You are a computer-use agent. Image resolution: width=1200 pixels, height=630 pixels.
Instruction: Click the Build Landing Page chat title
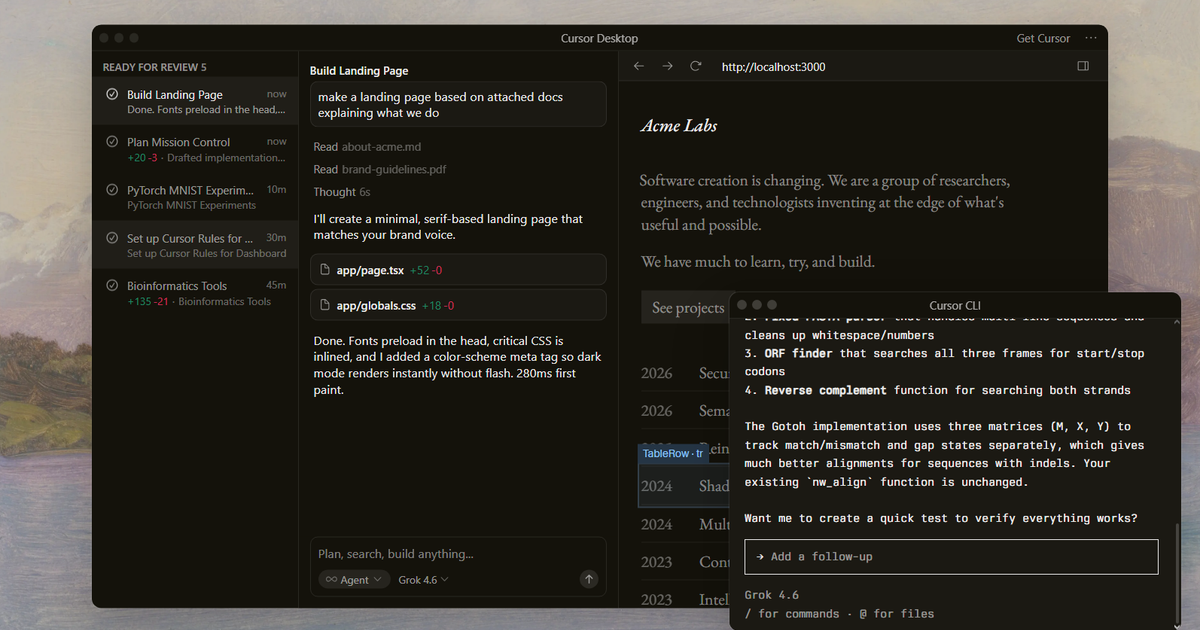(x=359, y=71)
